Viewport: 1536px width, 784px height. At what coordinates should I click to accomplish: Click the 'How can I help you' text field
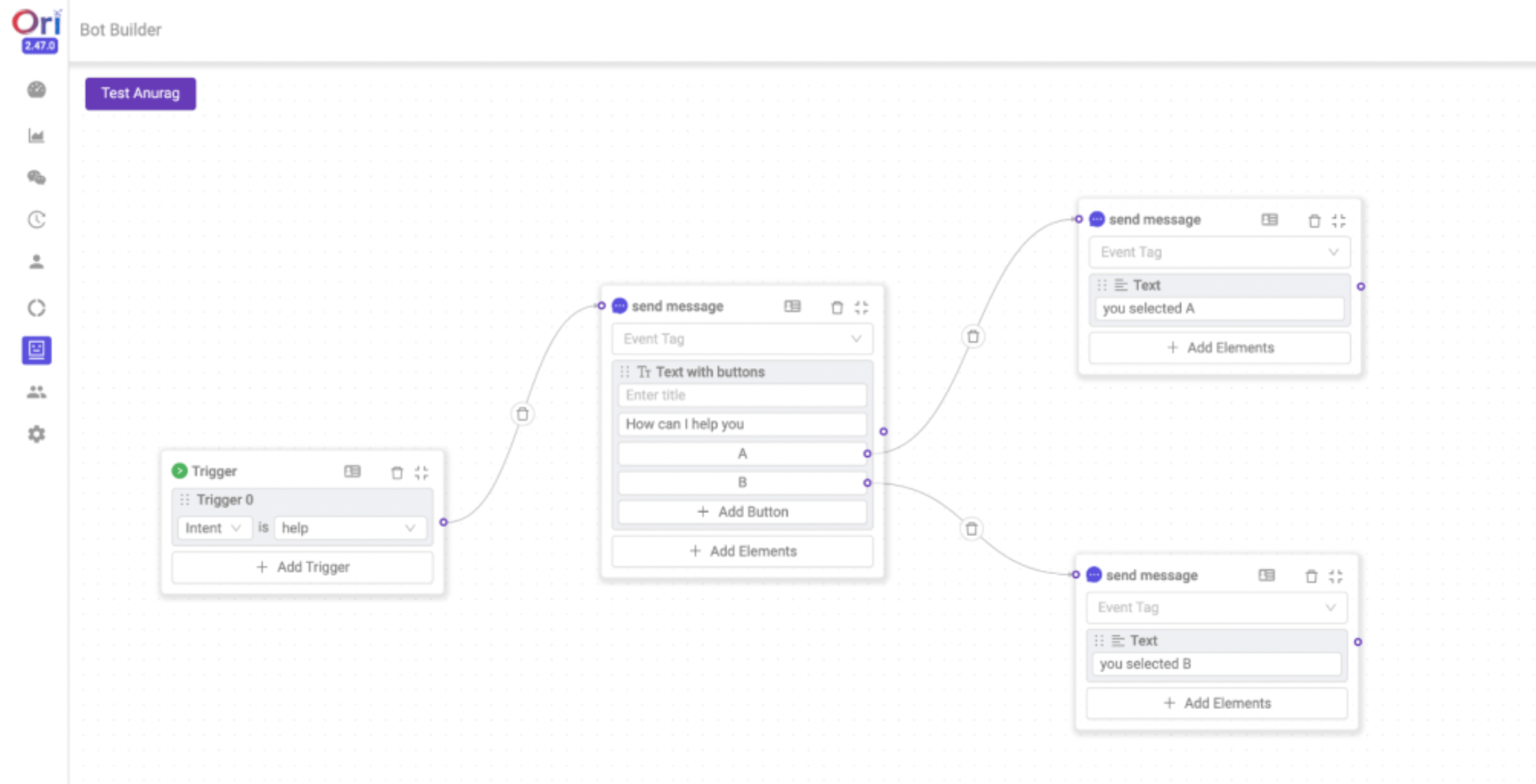742,424
